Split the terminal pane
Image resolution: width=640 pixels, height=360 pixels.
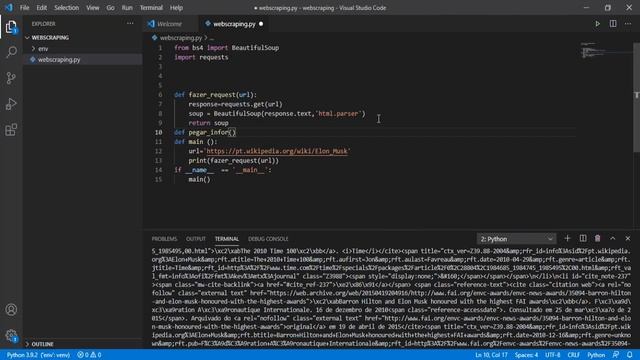pyautogui.click(x=583, y=238)
